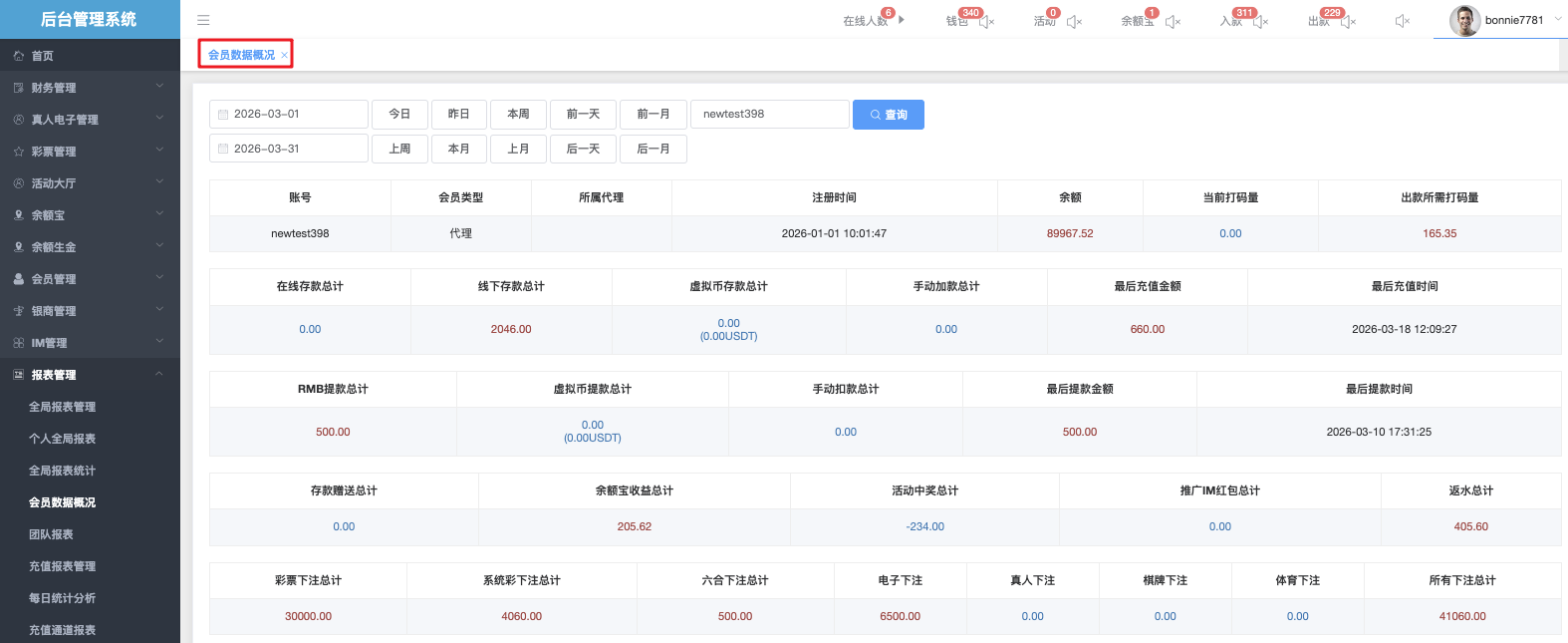
Task: Toggle the mute speaker next to 钱包
Action: (986, 21)
